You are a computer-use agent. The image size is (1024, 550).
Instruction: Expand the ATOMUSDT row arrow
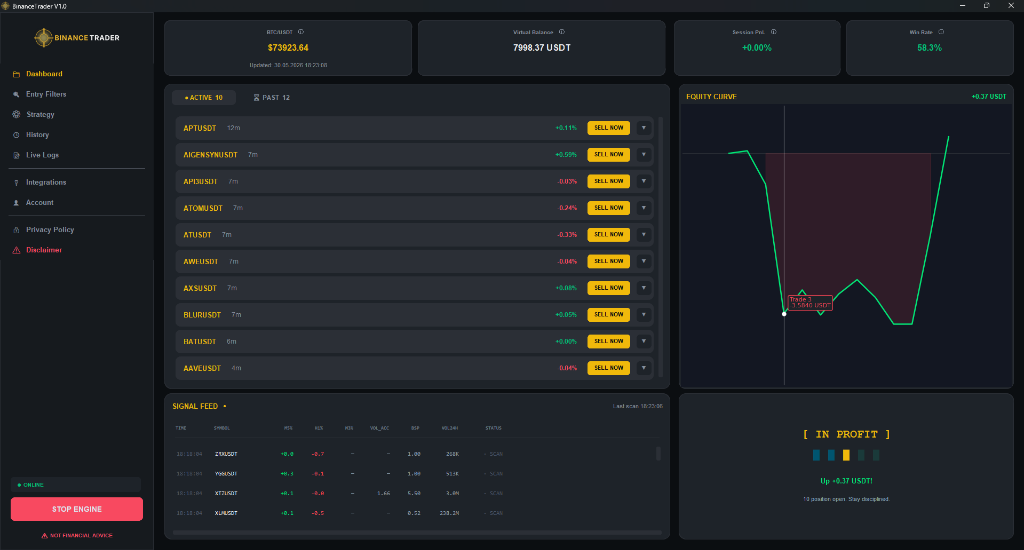(x=644, y=208)
